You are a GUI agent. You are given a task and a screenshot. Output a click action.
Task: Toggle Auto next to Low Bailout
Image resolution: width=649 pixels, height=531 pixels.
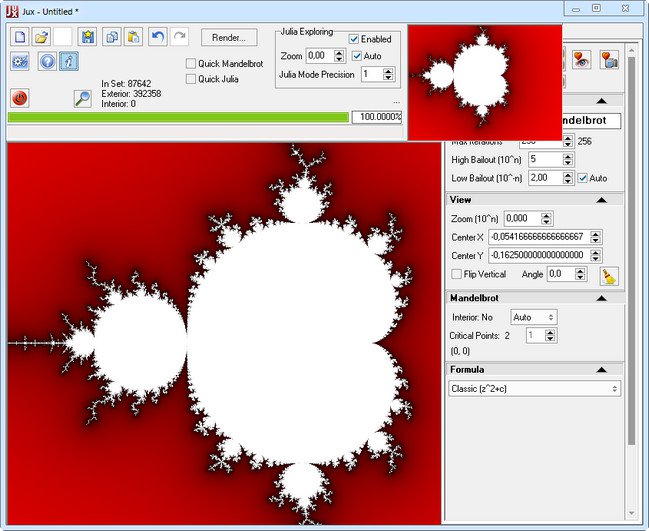[583, 178]
